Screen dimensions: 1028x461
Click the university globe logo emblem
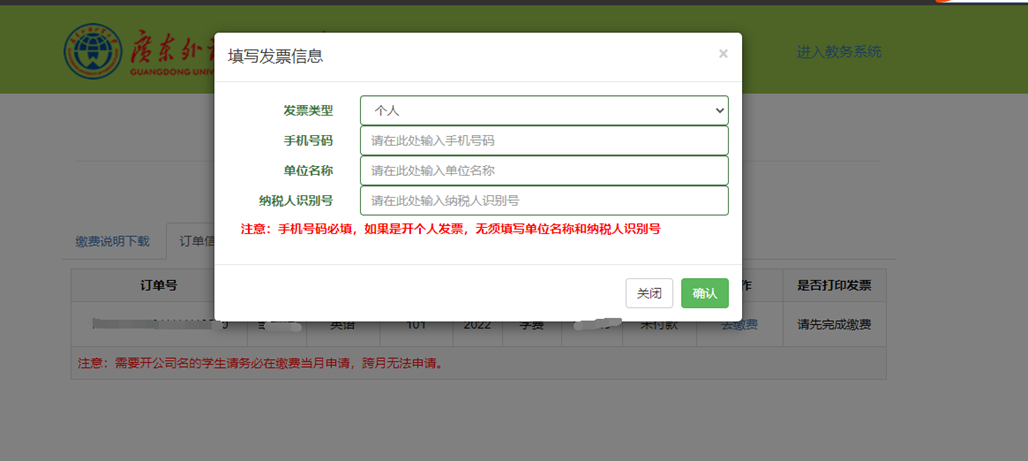click(92, 50)
